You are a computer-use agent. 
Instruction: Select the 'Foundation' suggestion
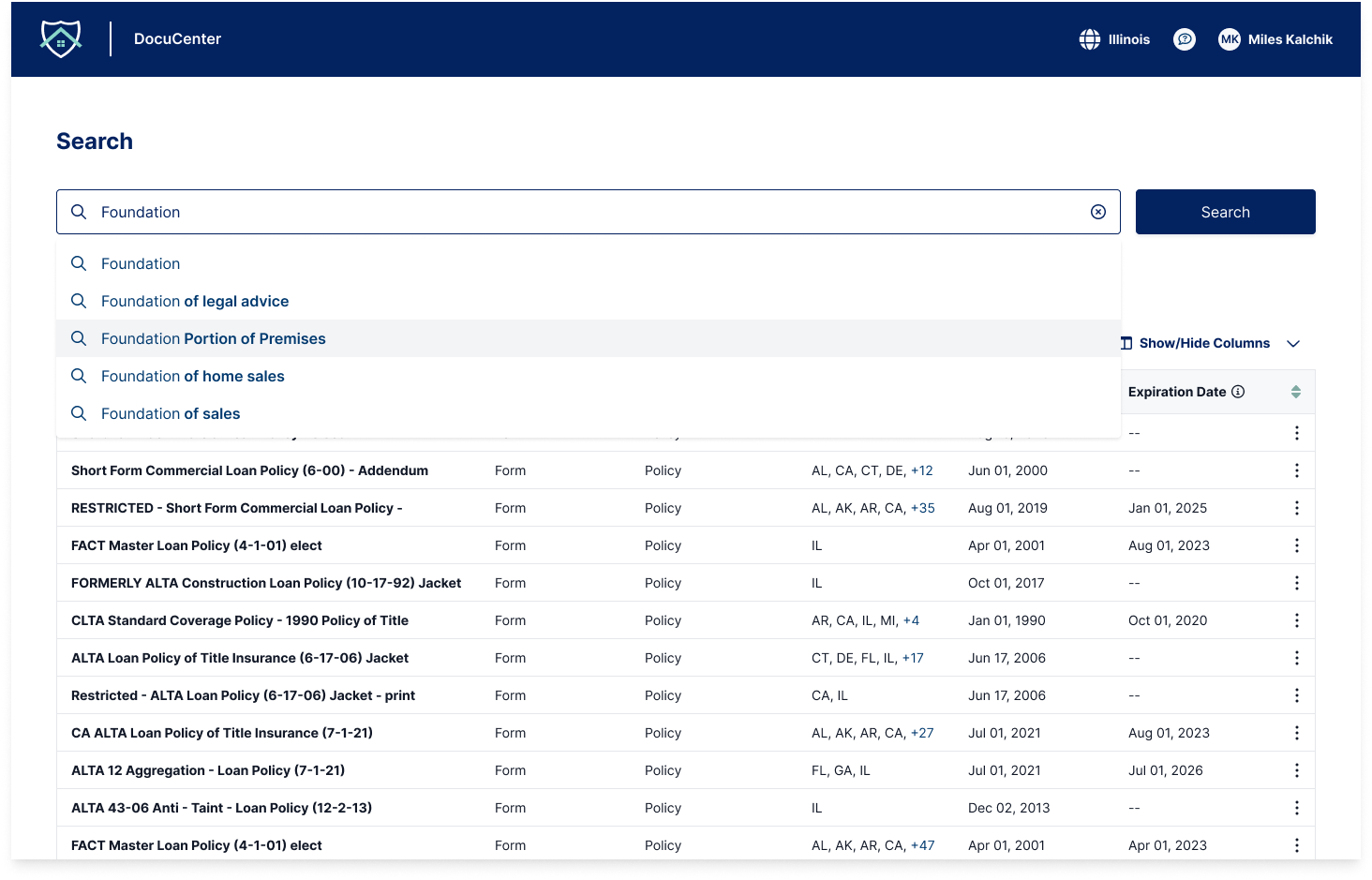coord(589,263)
